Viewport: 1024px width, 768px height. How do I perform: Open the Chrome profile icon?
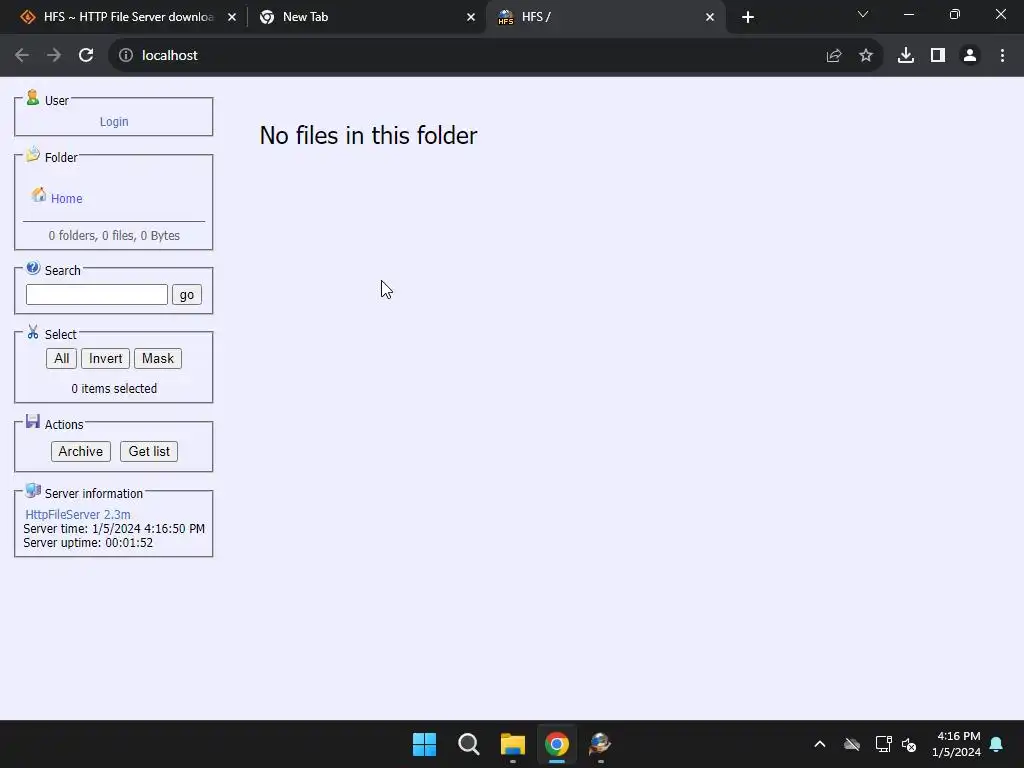click(970, 56)
